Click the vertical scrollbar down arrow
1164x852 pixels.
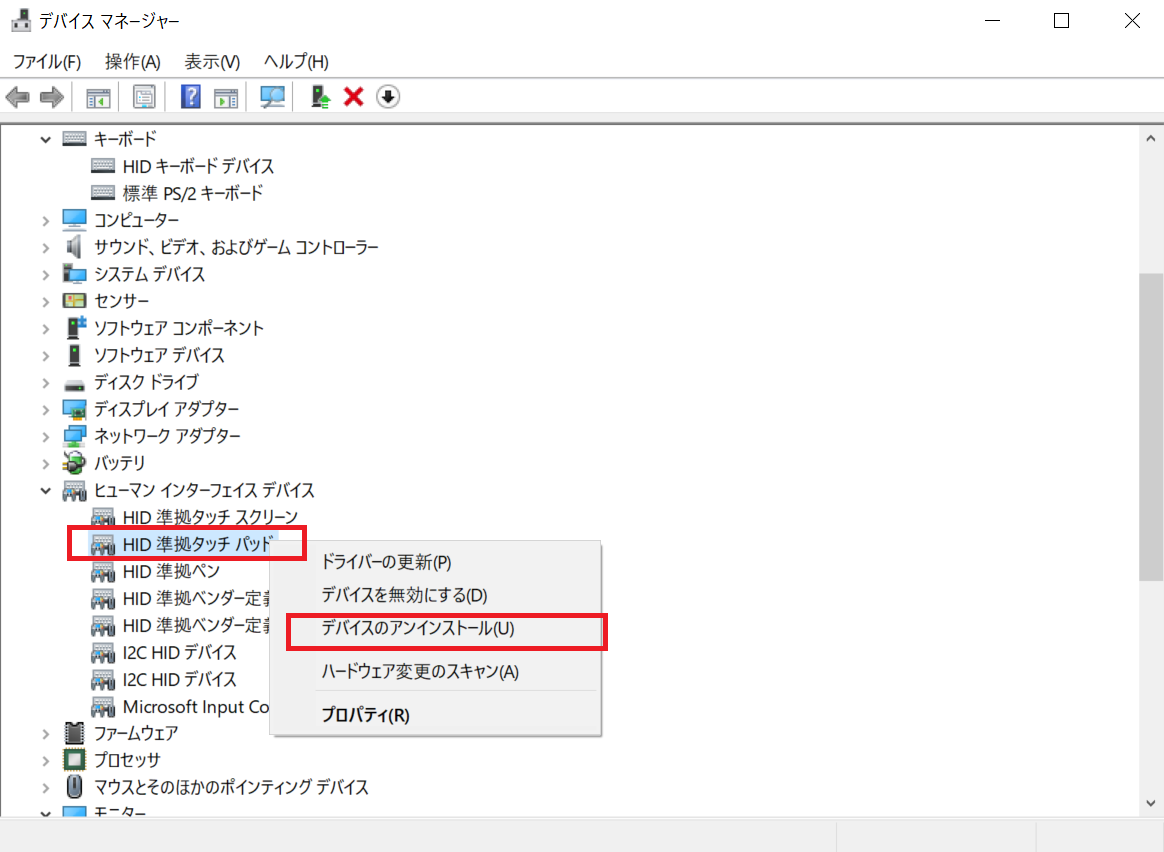coord(1150,801)
